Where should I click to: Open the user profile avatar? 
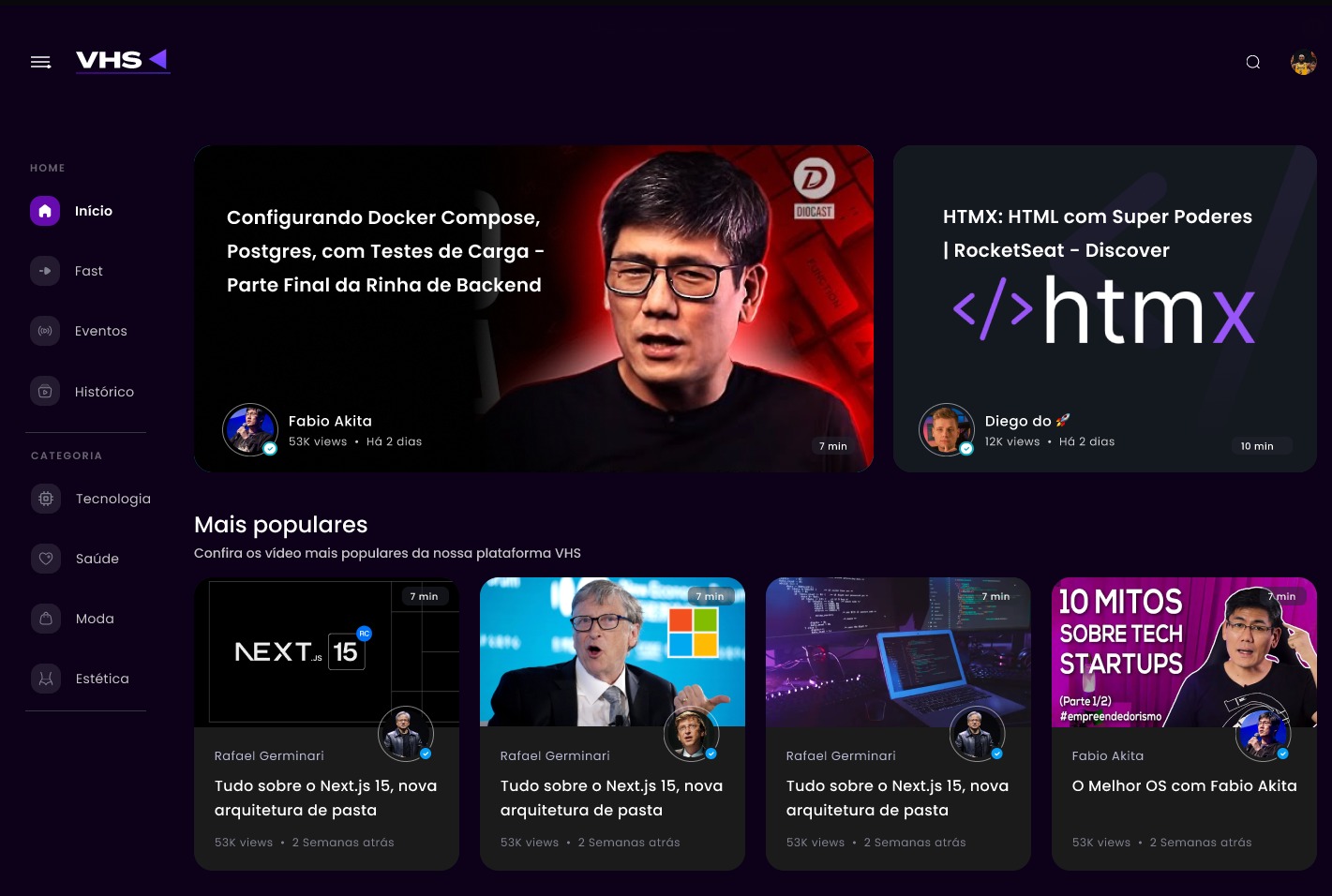1303,62
